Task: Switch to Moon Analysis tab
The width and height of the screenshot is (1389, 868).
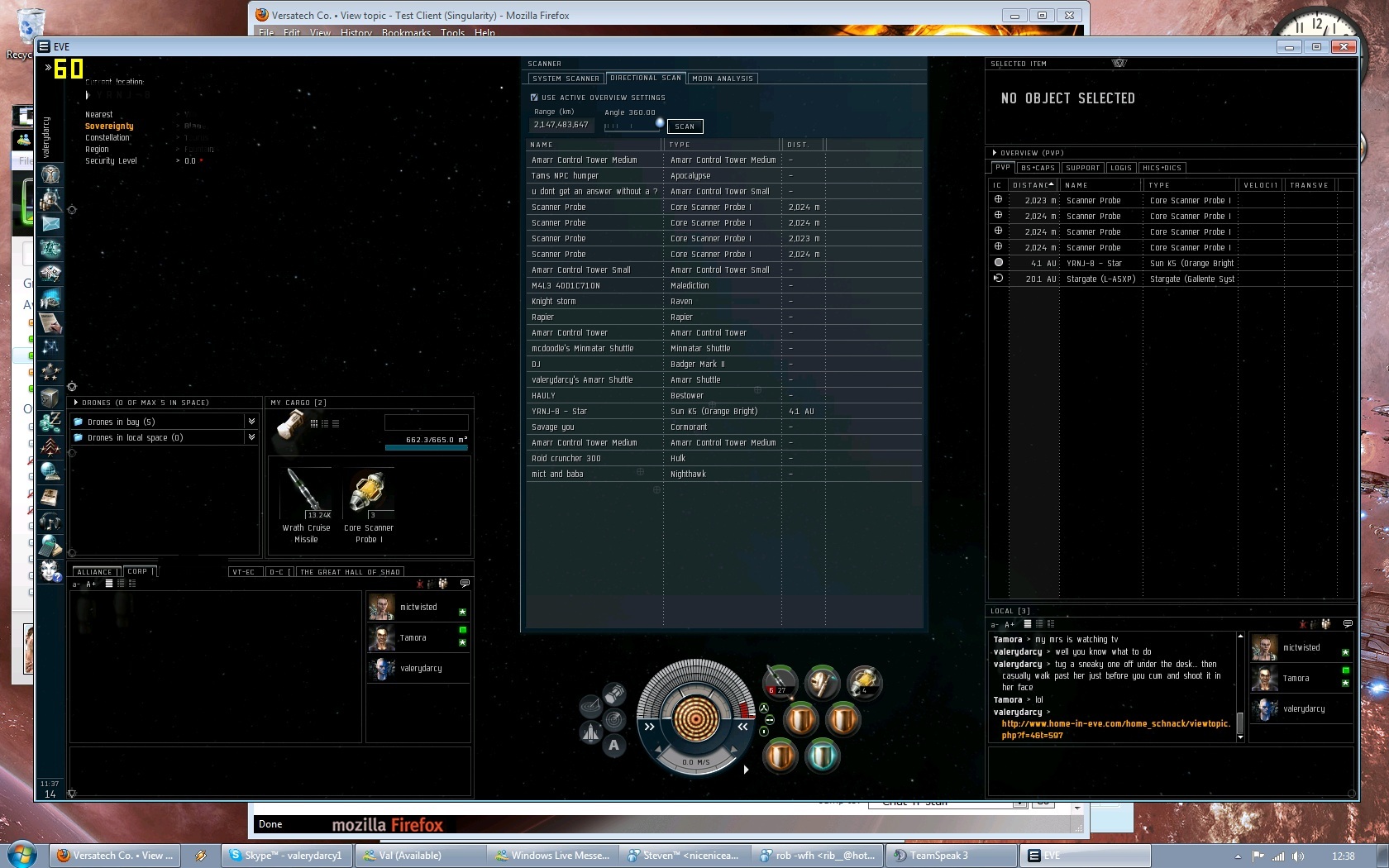Action: [723, 79]
